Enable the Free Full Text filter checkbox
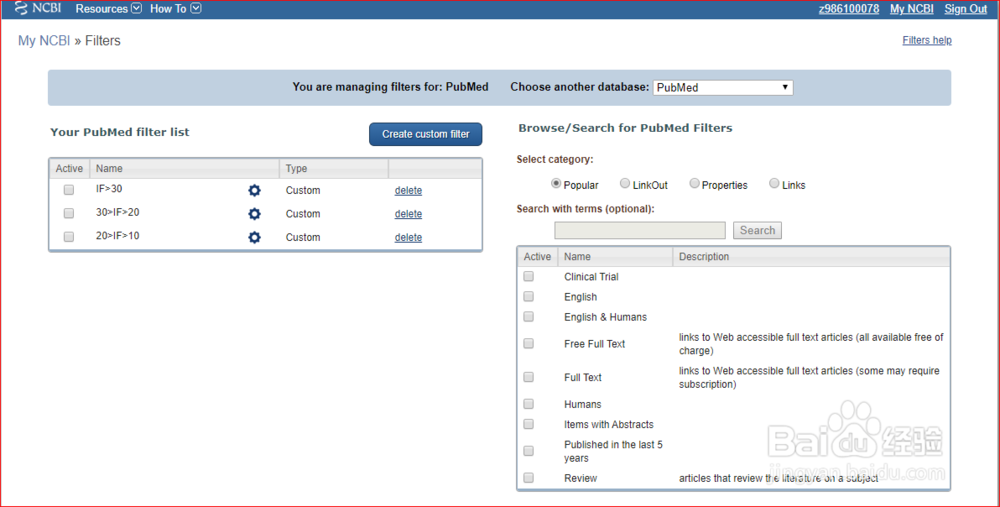 click(528, 343)
